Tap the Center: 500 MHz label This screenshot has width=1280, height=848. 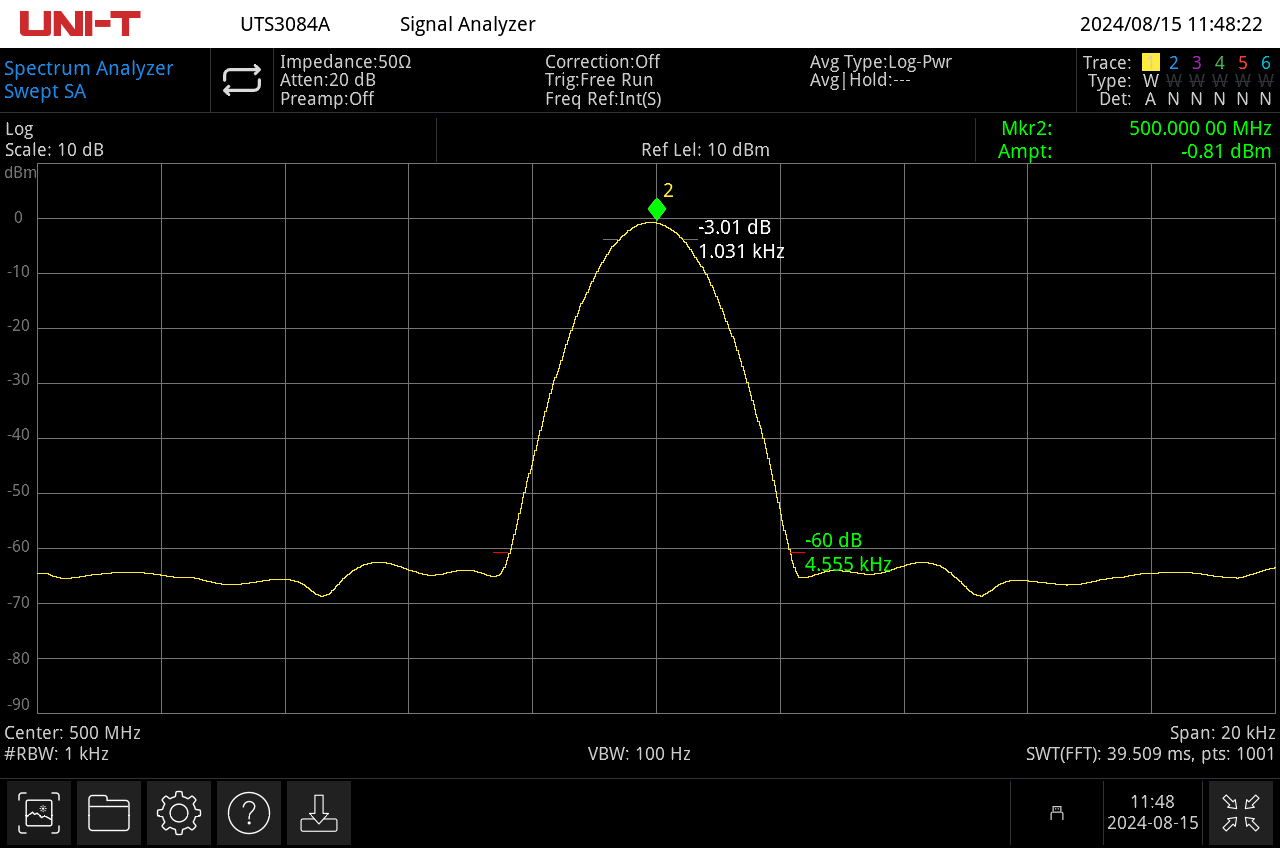pyautogui.click(x=73, y=732)
